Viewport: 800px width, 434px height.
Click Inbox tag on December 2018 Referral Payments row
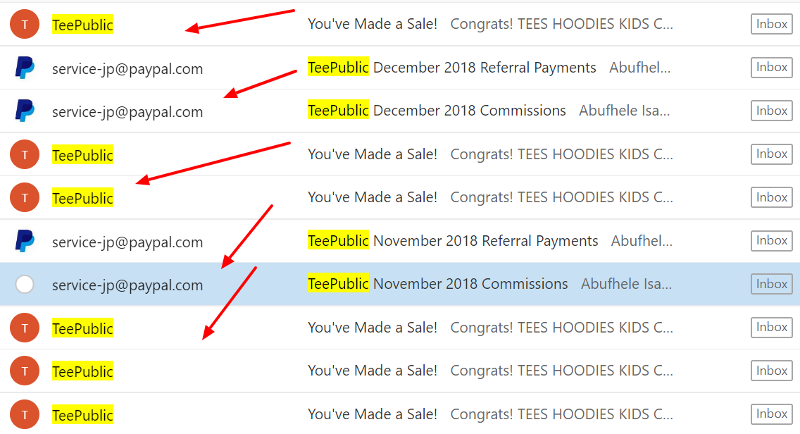(x=771, y=67)
